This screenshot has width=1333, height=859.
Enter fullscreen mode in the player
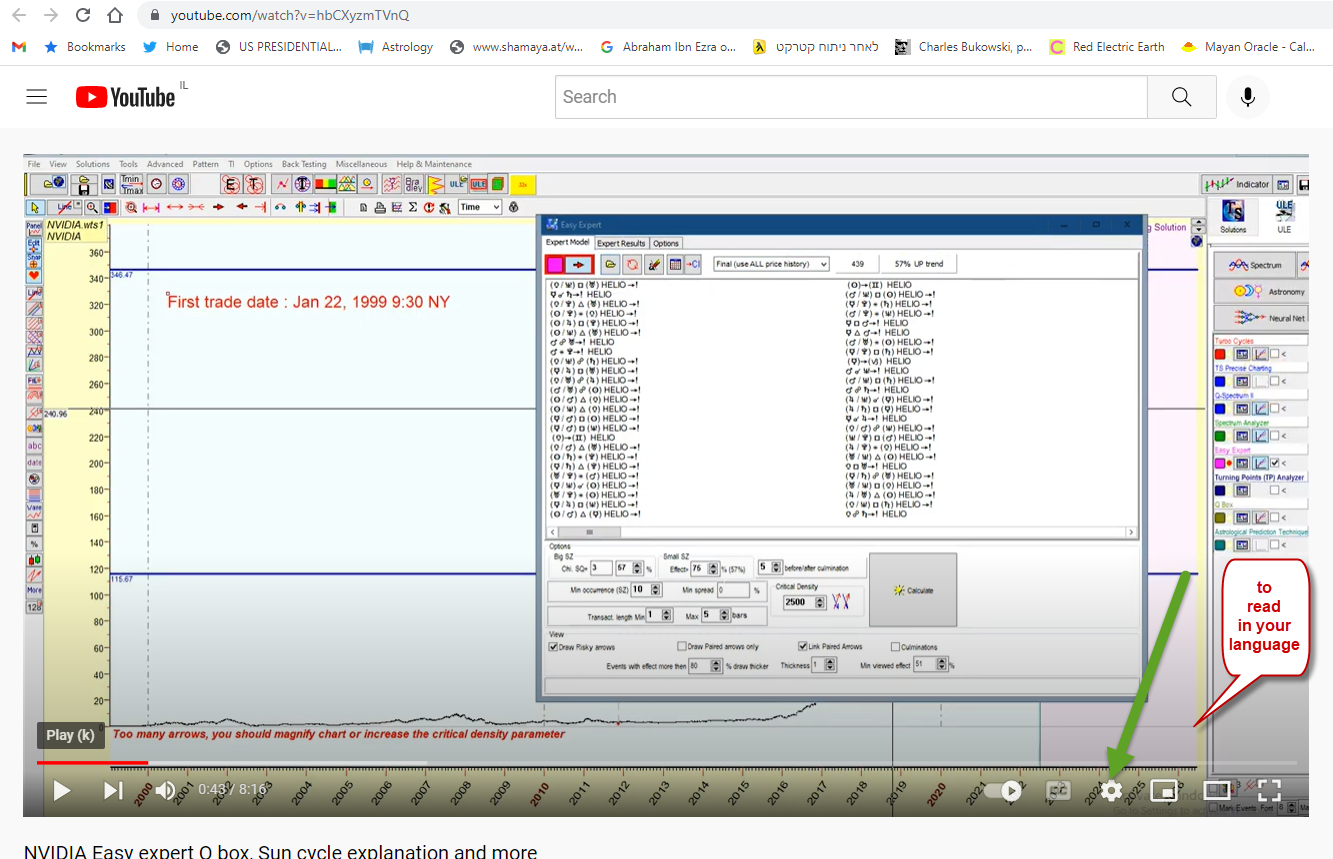pyautogui.click(x=1269, y=791)
